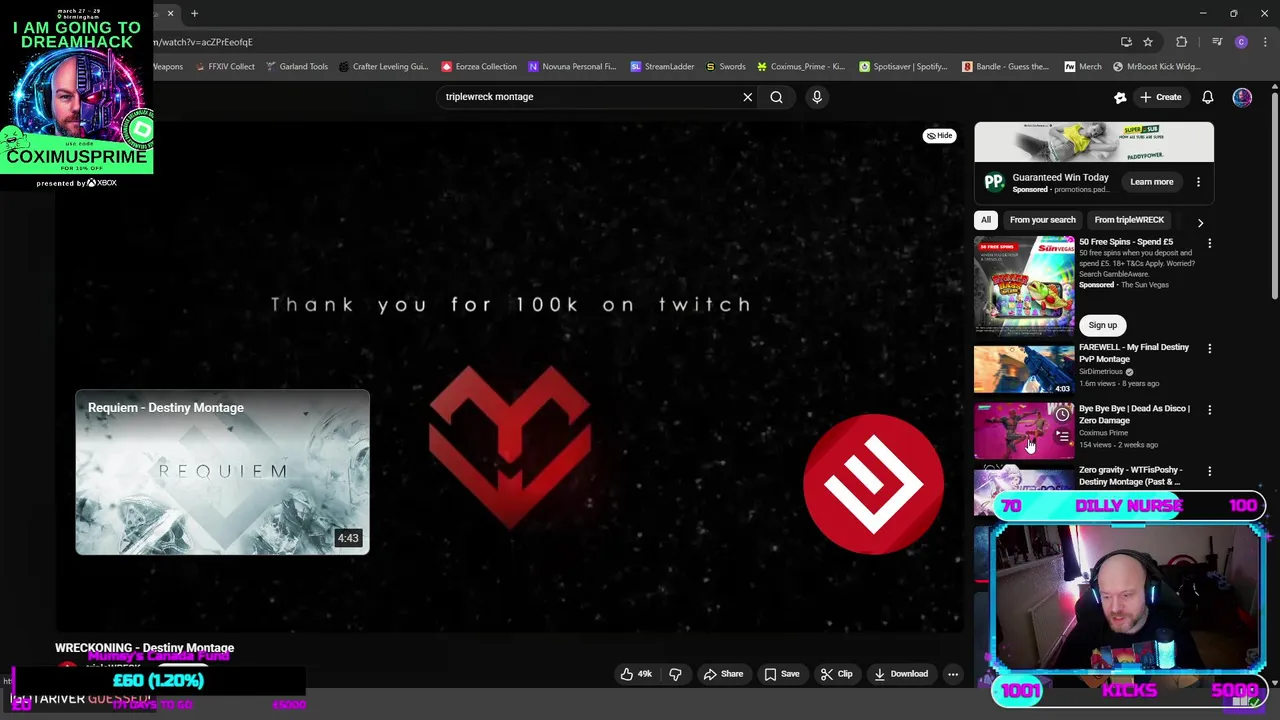Save the video to a playlist

point(781,674)
